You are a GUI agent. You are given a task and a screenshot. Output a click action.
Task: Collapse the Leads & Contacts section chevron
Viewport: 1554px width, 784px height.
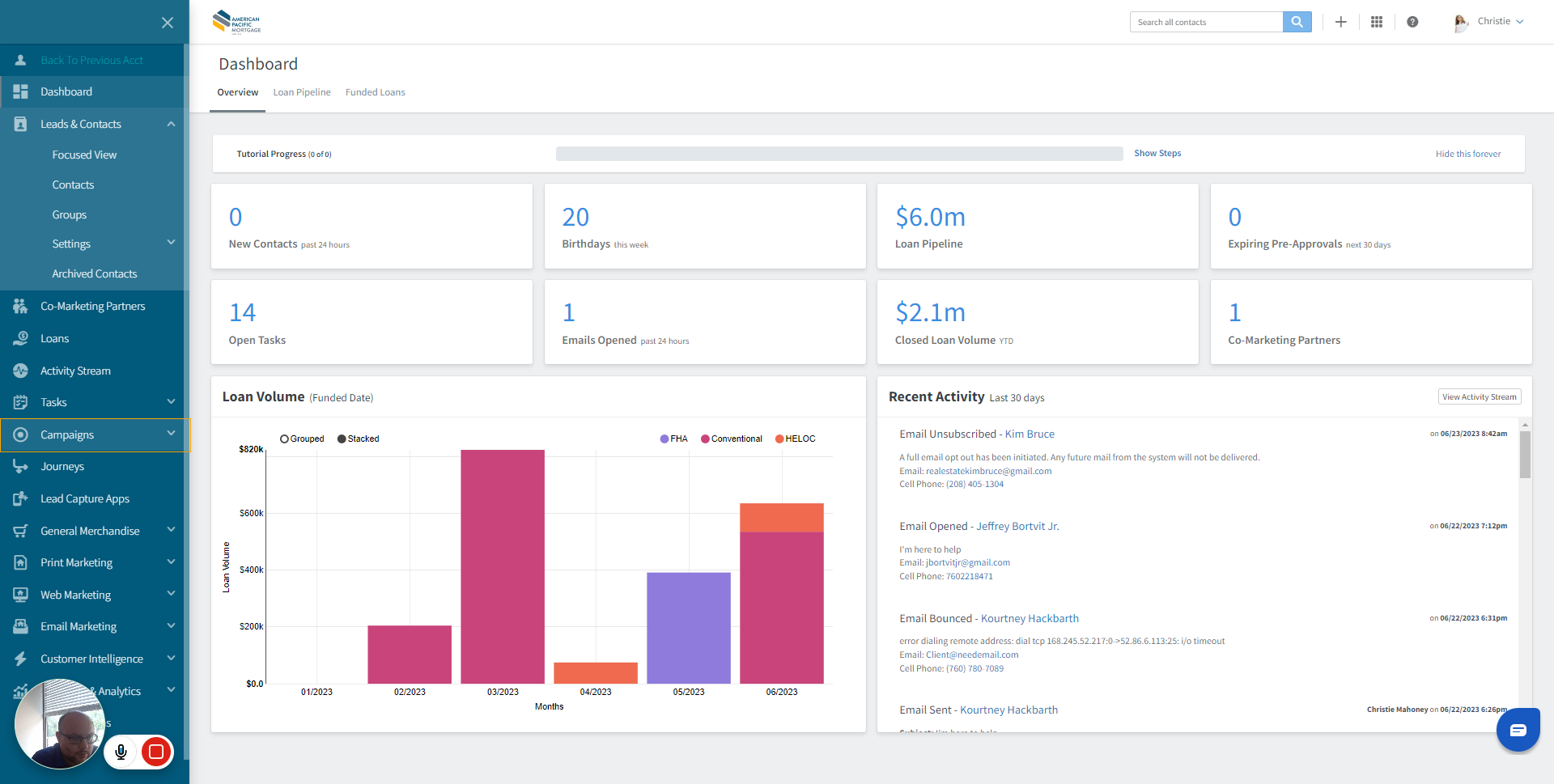click(171, 124)
